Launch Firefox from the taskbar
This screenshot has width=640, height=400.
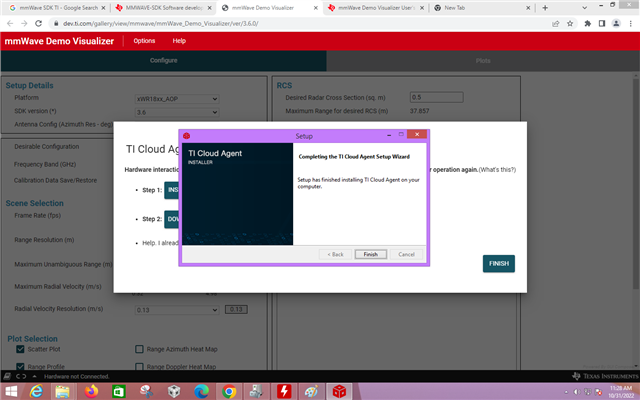pos(91,391)
